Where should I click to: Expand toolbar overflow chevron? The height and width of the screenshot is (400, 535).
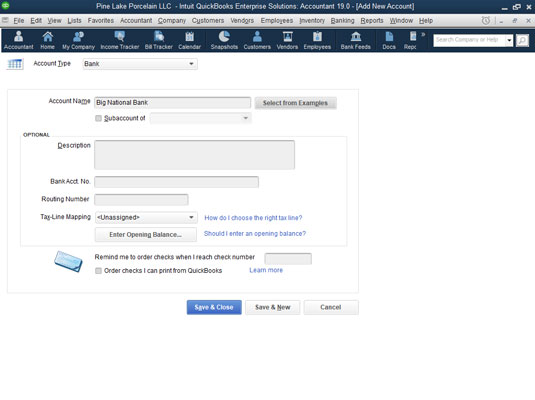coord(423,34)
